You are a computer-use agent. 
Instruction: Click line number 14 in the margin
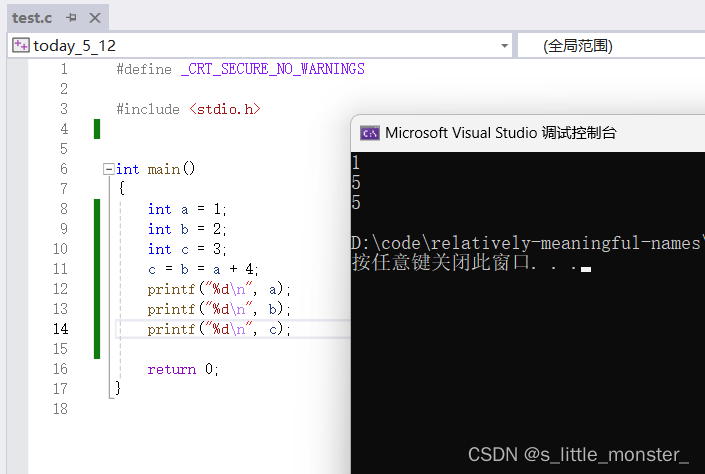(x=62, y=329)
